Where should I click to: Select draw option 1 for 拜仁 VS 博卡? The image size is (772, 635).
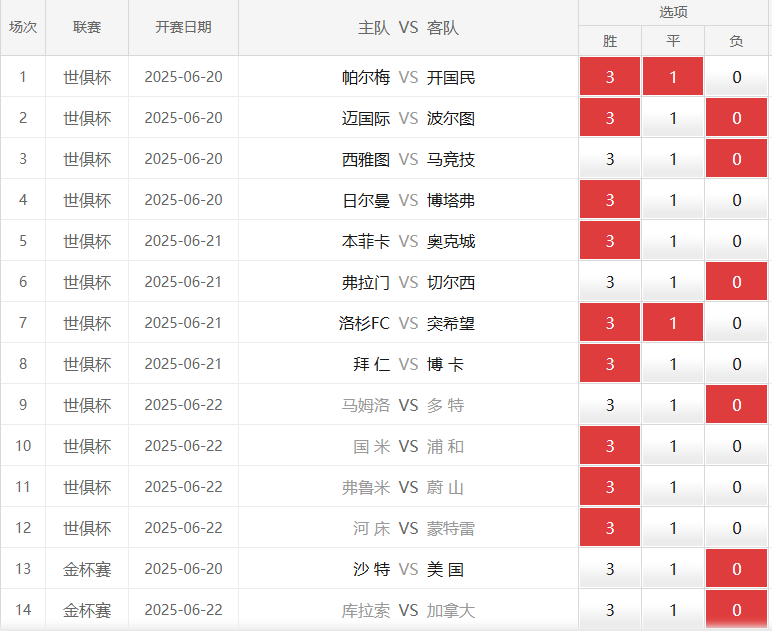point(673,363)
